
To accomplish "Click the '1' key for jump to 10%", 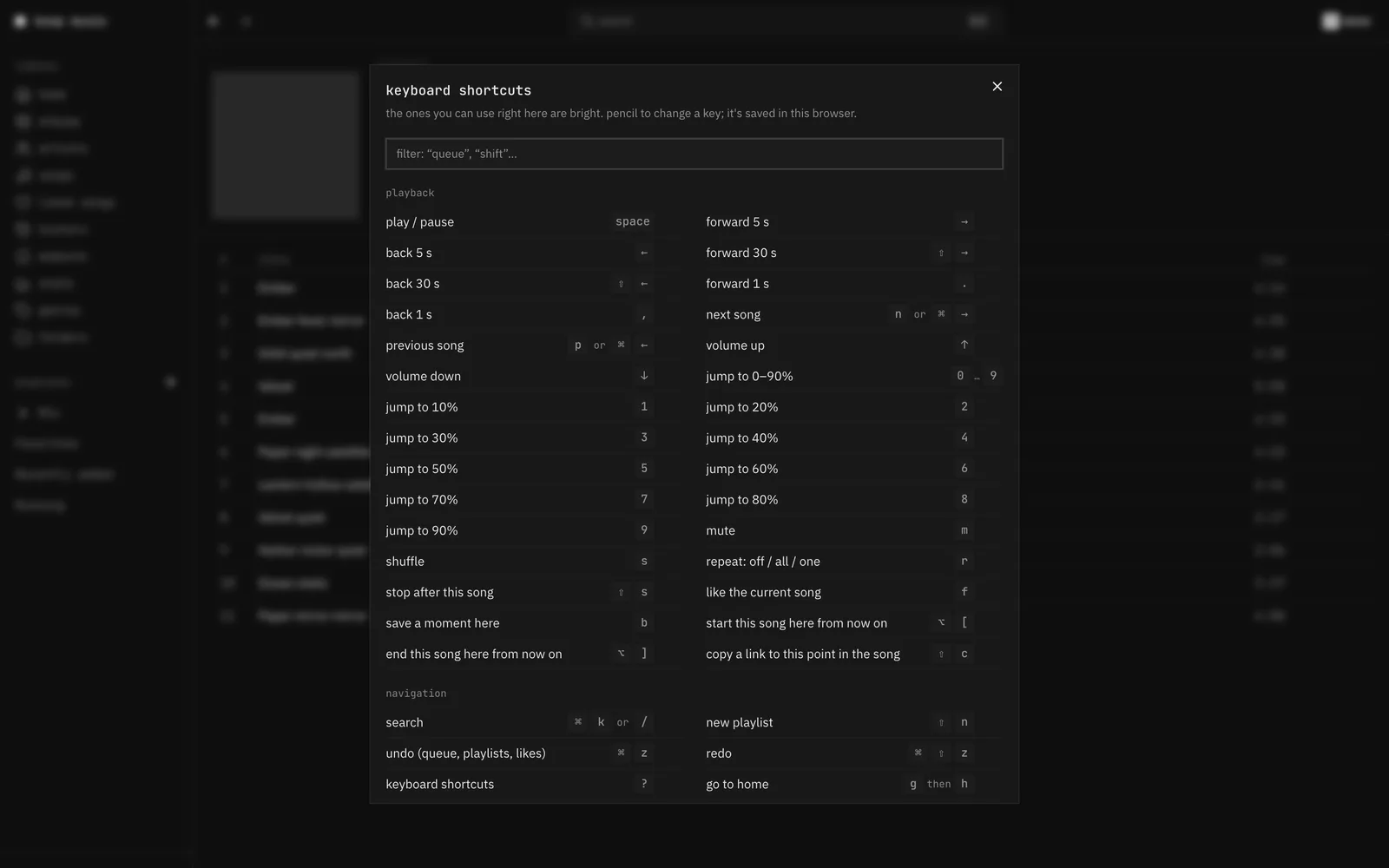I will coord(644,406).
